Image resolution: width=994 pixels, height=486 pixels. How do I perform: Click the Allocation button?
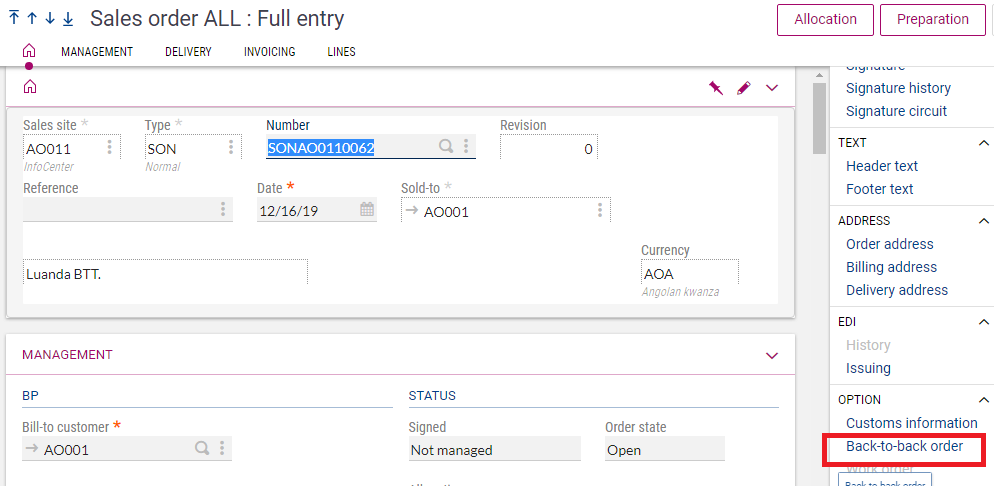click(x=825, y=19)
